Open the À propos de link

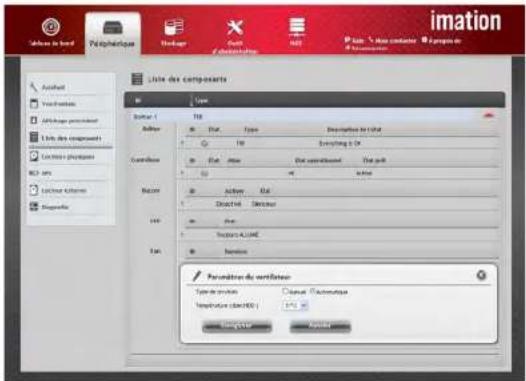tap(441, 41)
